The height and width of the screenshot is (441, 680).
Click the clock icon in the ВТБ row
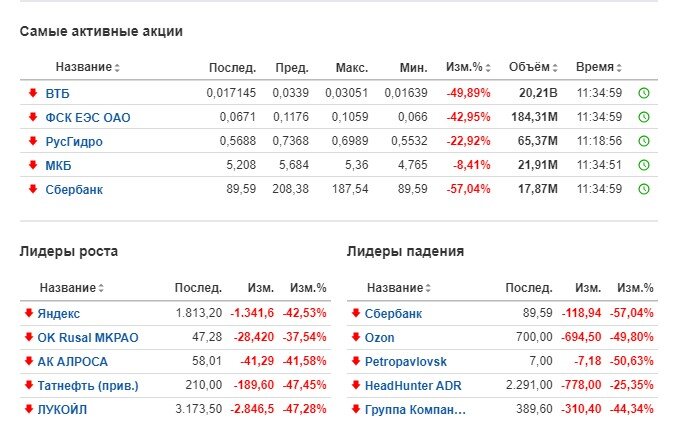pyautogui.click(x=644, y=93)
